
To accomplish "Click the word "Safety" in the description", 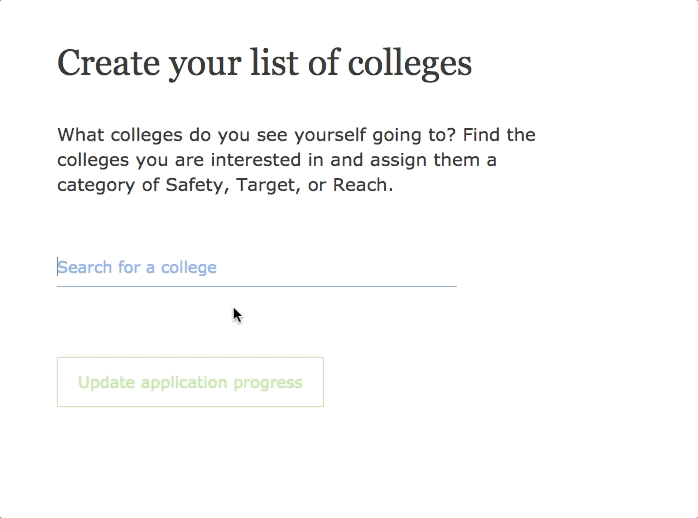I will [x=195, y=185].
